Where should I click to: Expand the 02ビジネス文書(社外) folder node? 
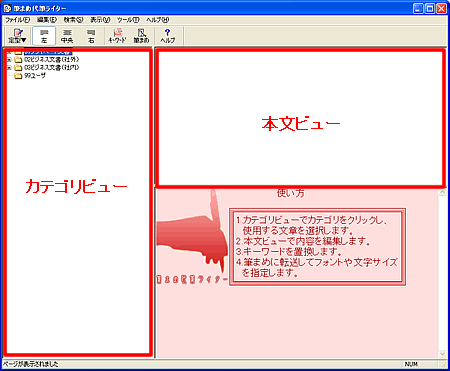click(9, 60)
